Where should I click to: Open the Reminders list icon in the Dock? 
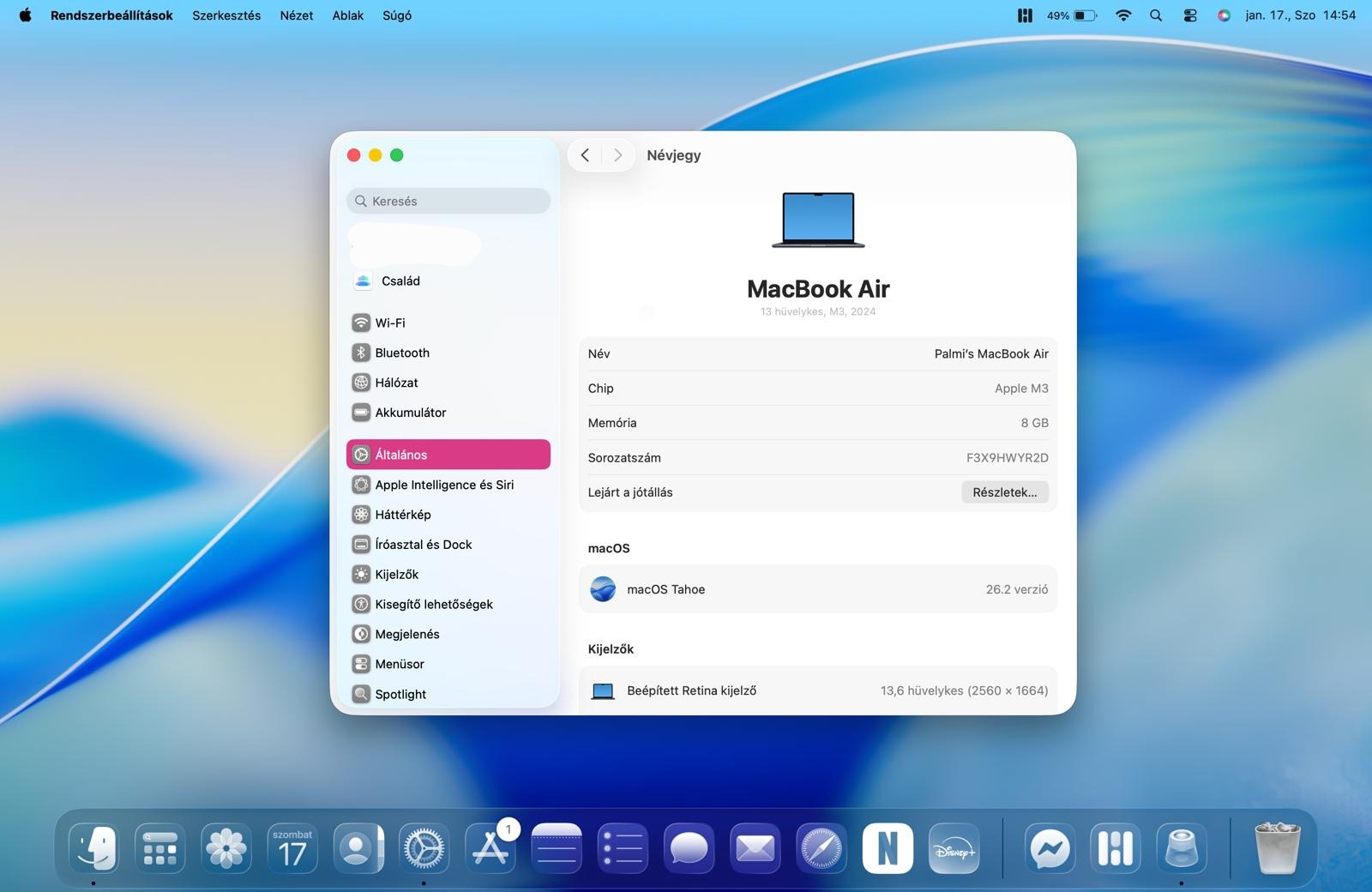pyautogui.click(x=623, y=848)
